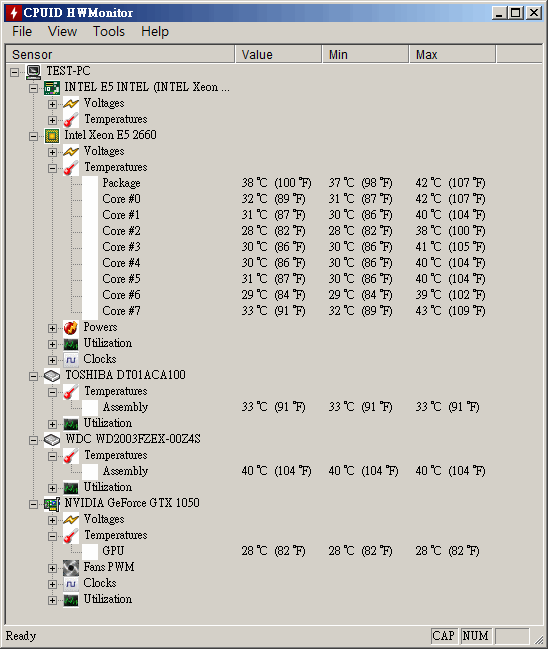Click the Utilization icon under NVIDIA GPU
Screen dimensions: 548x649
71,600
